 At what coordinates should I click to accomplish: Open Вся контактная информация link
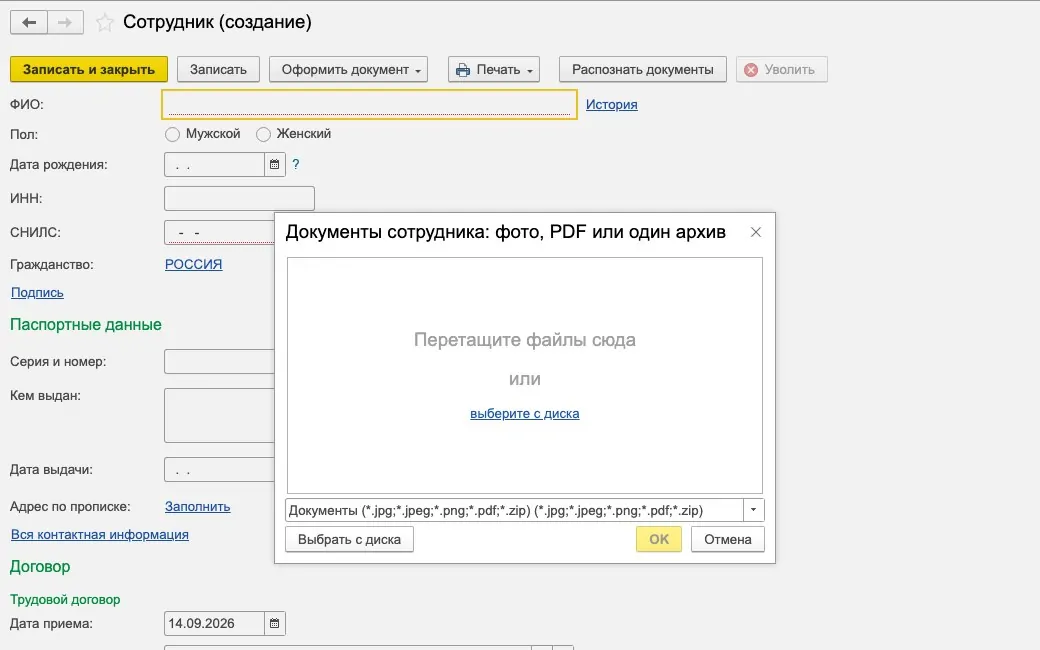click(99, 535)
